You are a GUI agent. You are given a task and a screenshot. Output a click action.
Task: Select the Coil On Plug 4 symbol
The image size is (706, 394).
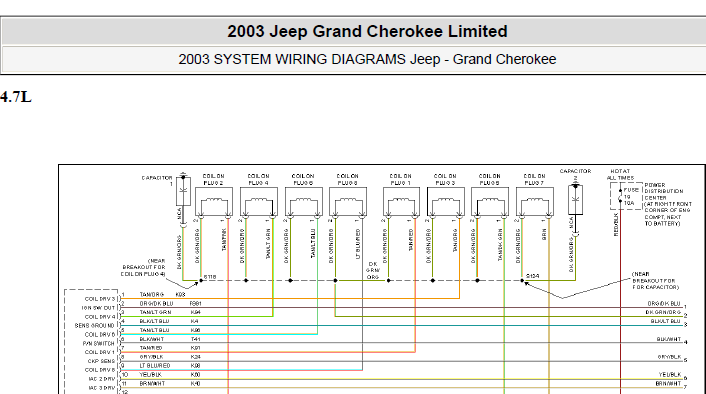pos(258,202)
